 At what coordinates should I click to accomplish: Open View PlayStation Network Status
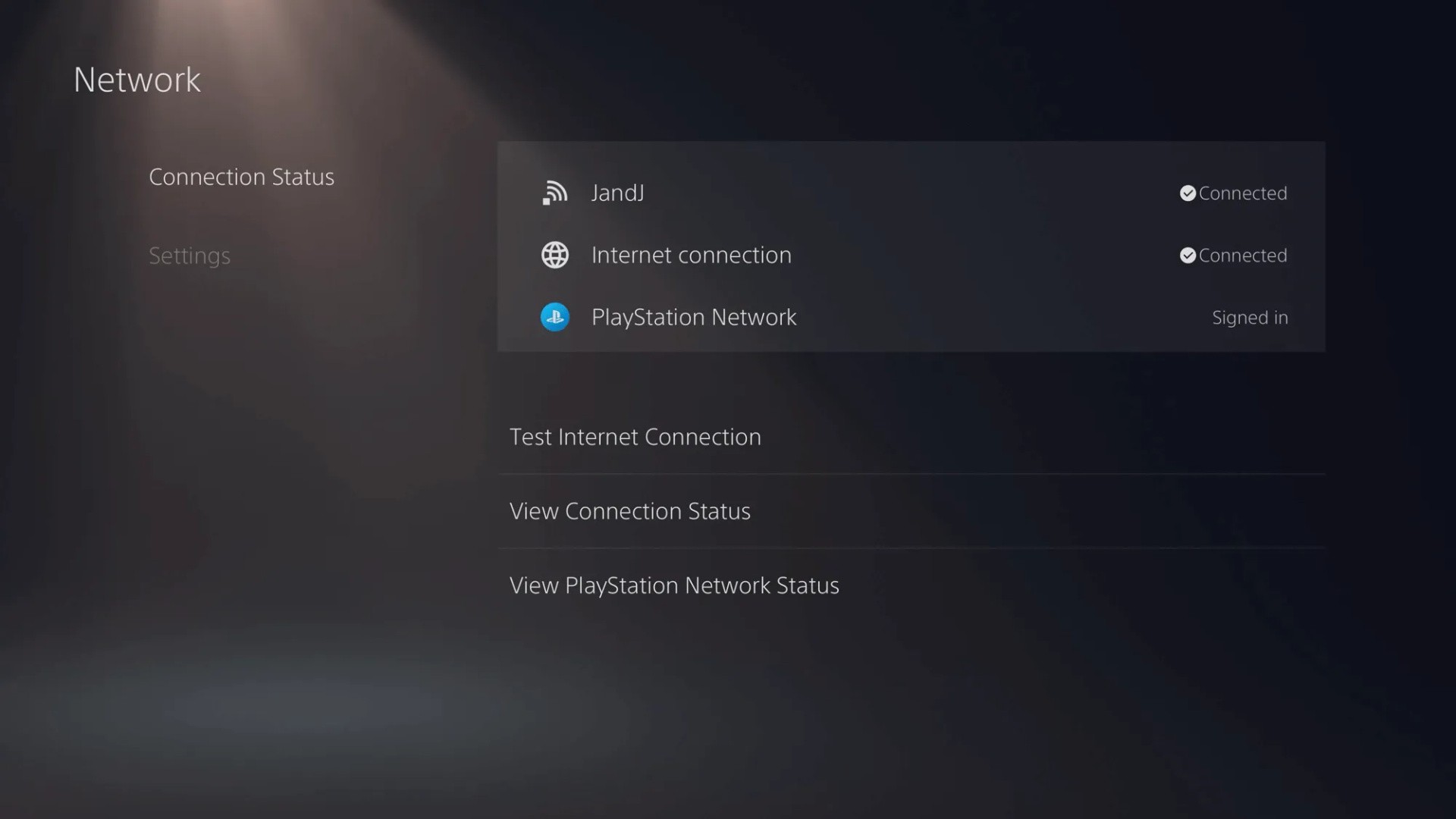point(673,585)
